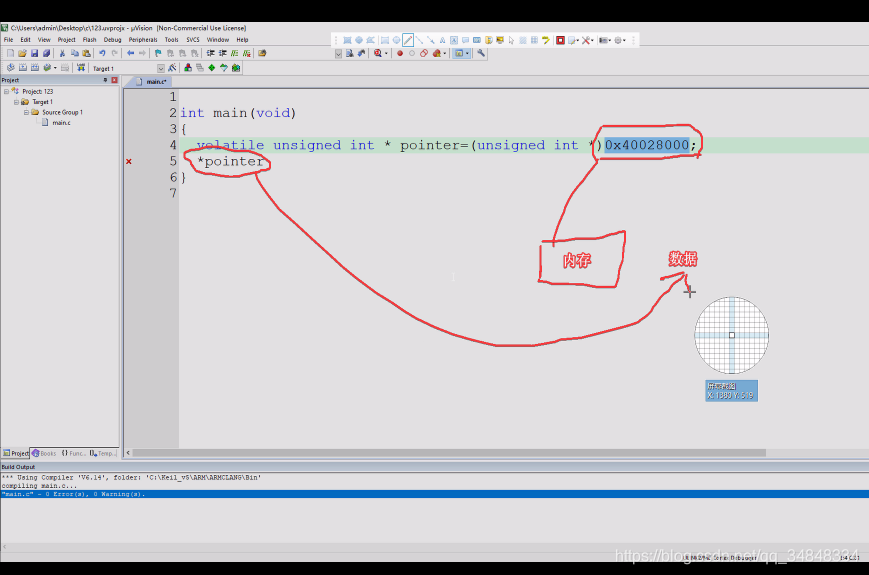Click the highlighted build output result line
Image resolution: width=869 pixels, height=575 pixels.
click(x=434, y=494)
